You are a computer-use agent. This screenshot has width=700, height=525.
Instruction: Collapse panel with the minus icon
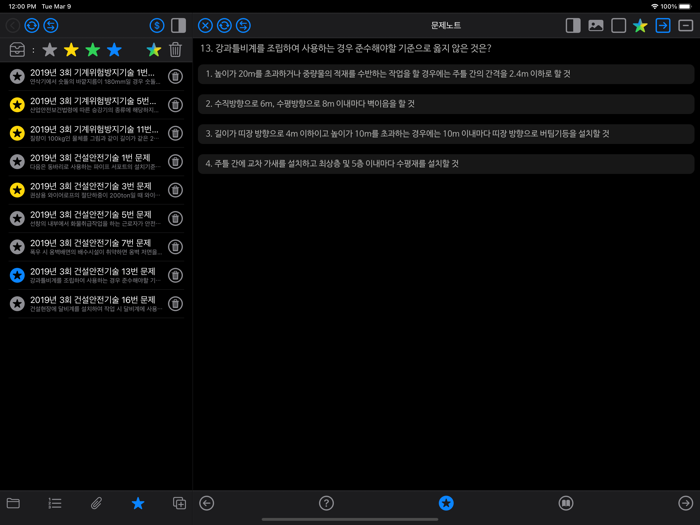pyautogui.click(x=685, y=25)
